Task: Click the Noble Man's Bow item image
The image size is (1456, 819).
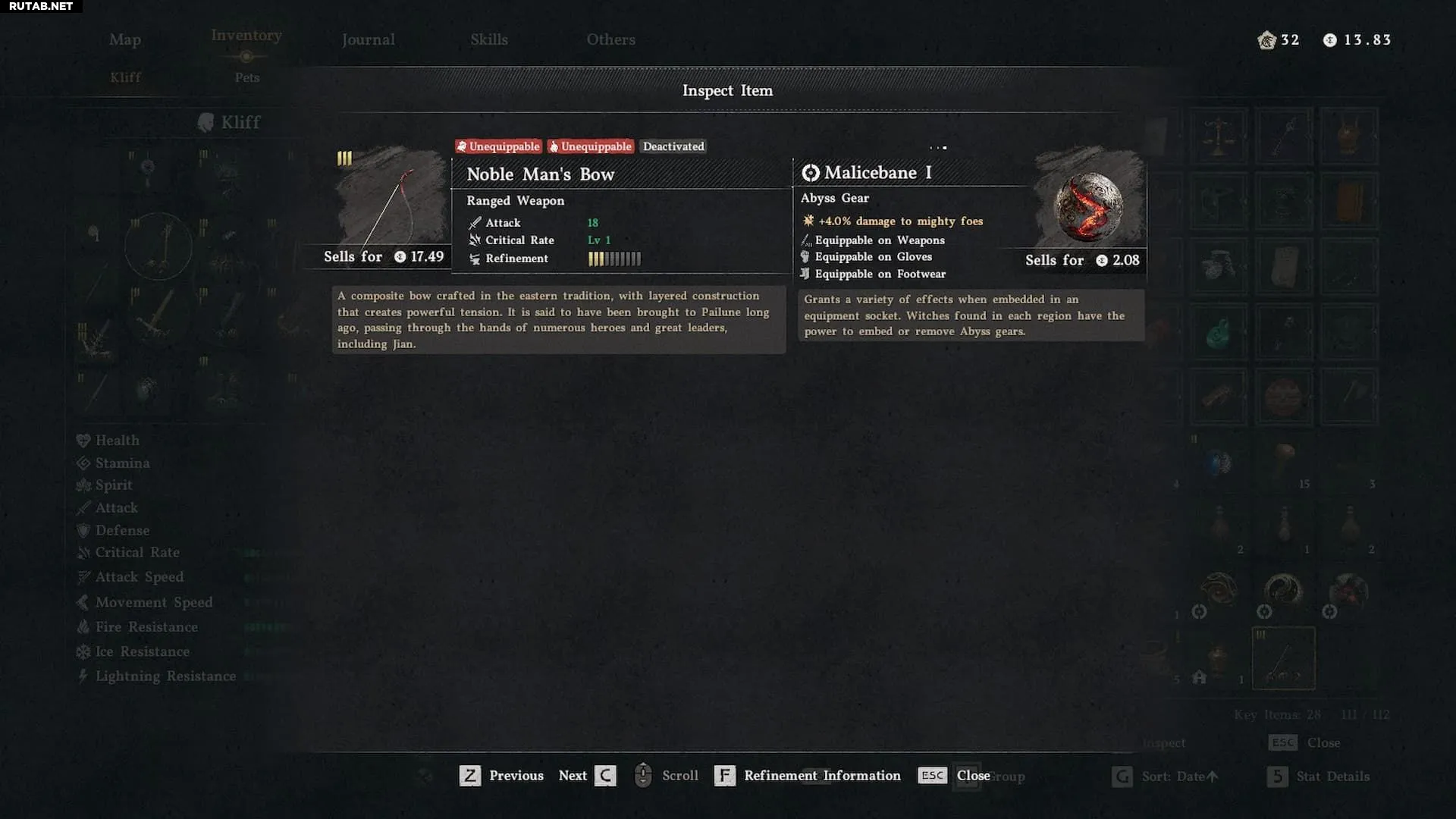Action: tap(391, 199)
